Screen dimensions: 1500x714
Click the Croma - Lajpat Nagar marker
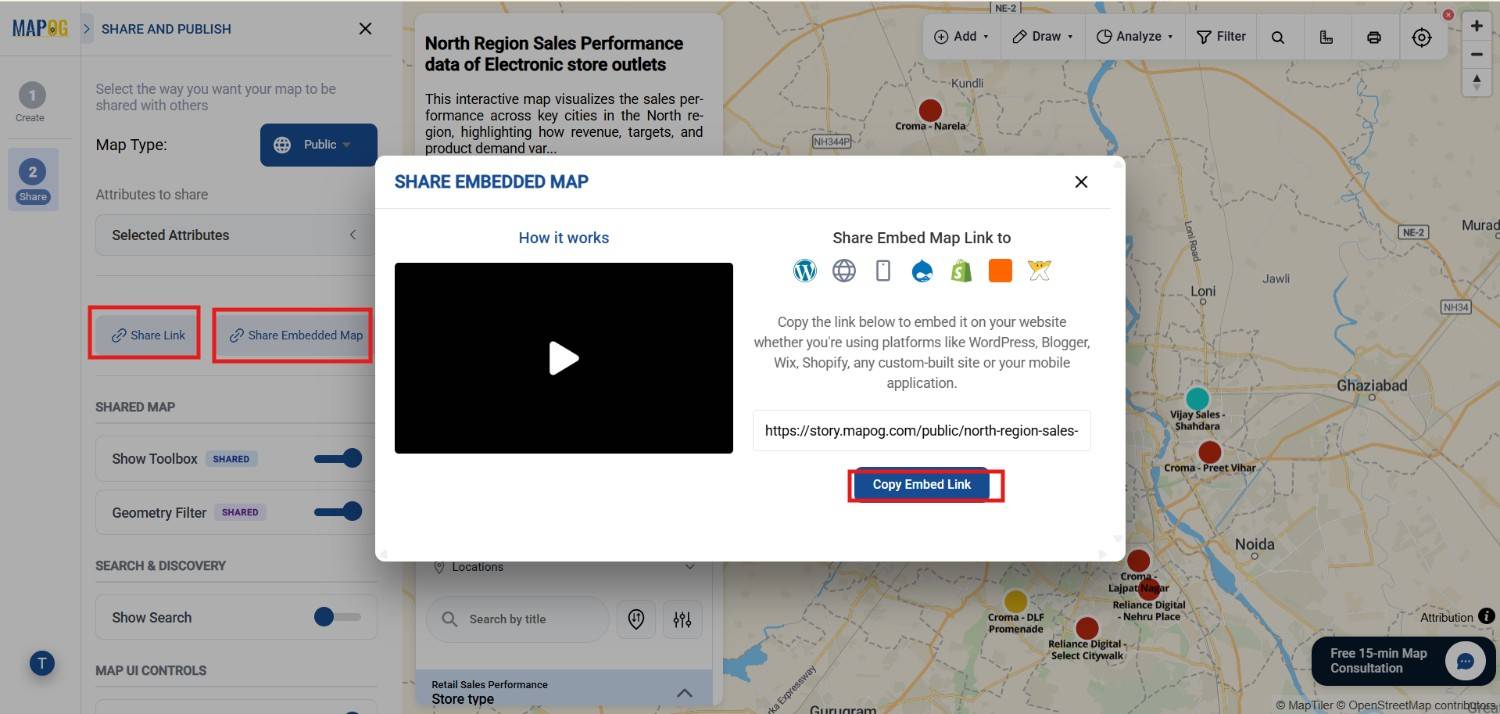(1138, 560)
